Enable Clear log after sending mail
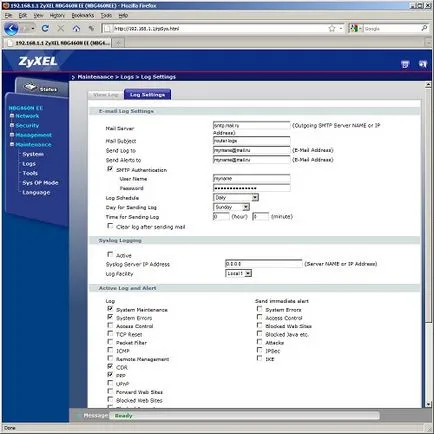434x434 pixels. pos(110,226)
